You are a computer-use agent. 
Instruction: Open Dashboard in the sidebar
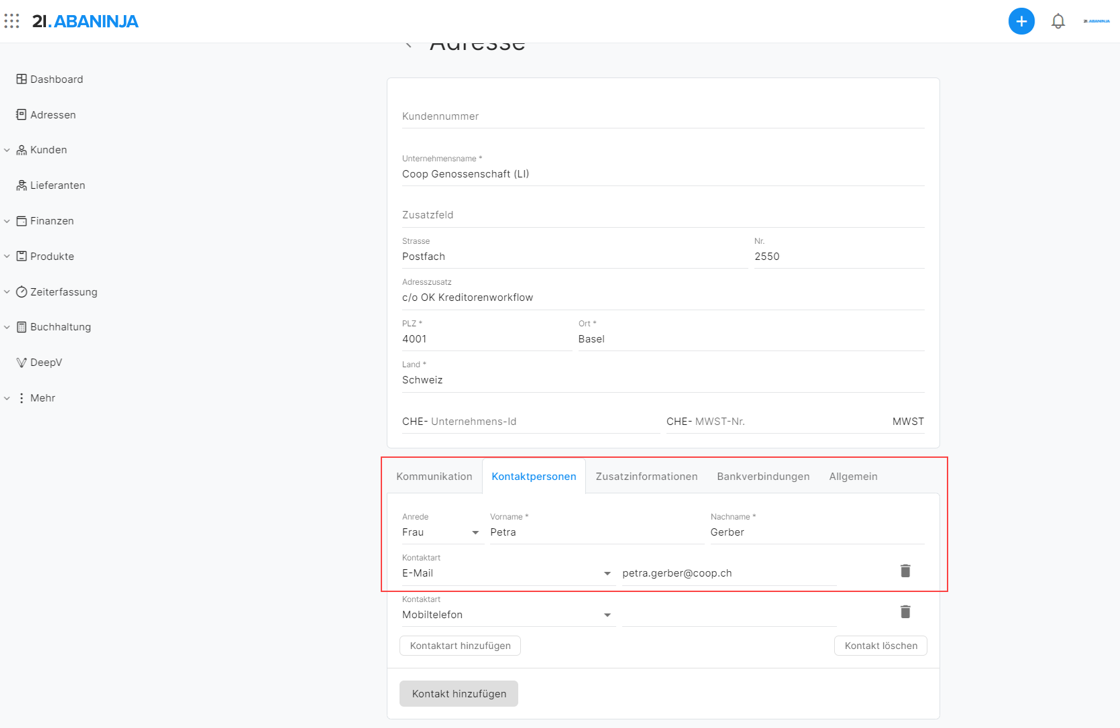[56, 79]
